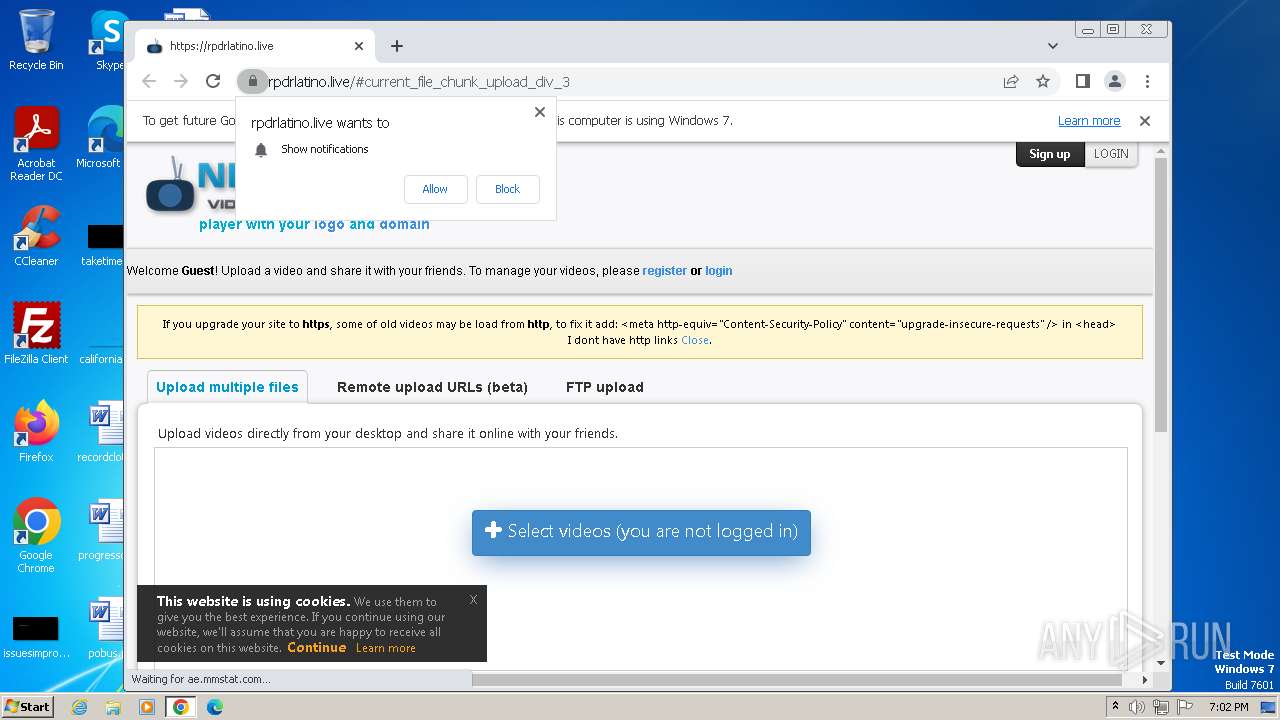Image resolution: width=1280 pixels, height=720 pixels.
Task: Open Acrobat Reader DC desktop icon
Action: tap(36, 145)
